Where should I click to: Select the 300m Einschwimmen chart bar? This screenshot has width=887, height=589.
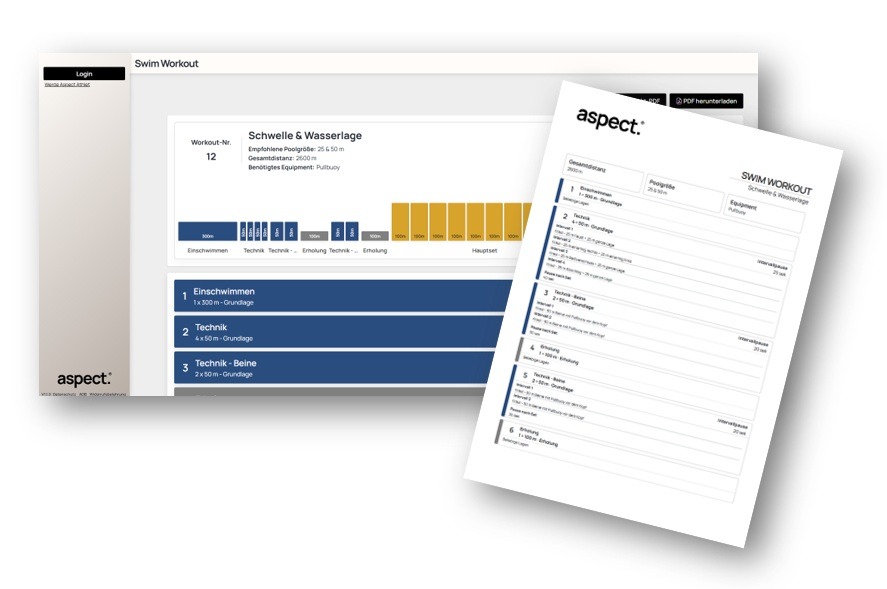click(x=207, y=232)
